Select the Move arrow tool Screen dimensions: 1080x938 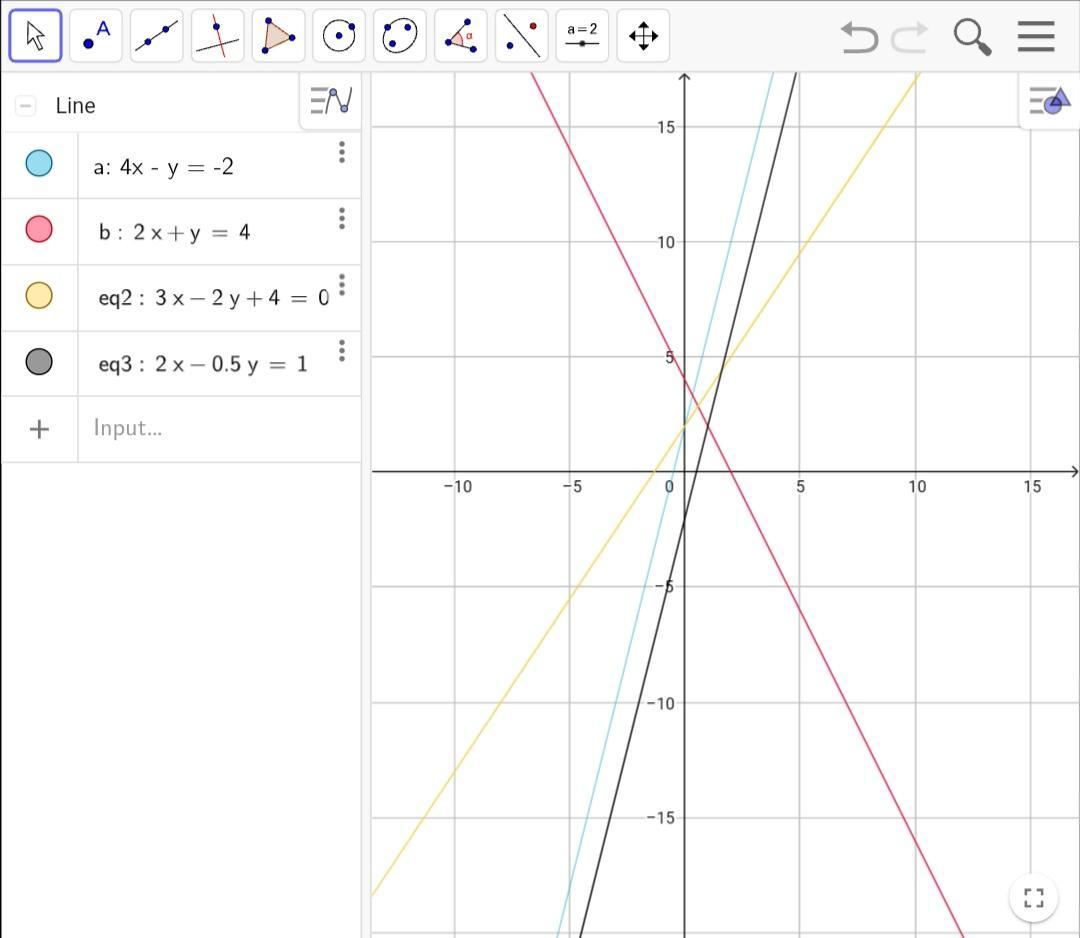coord(35,36)
